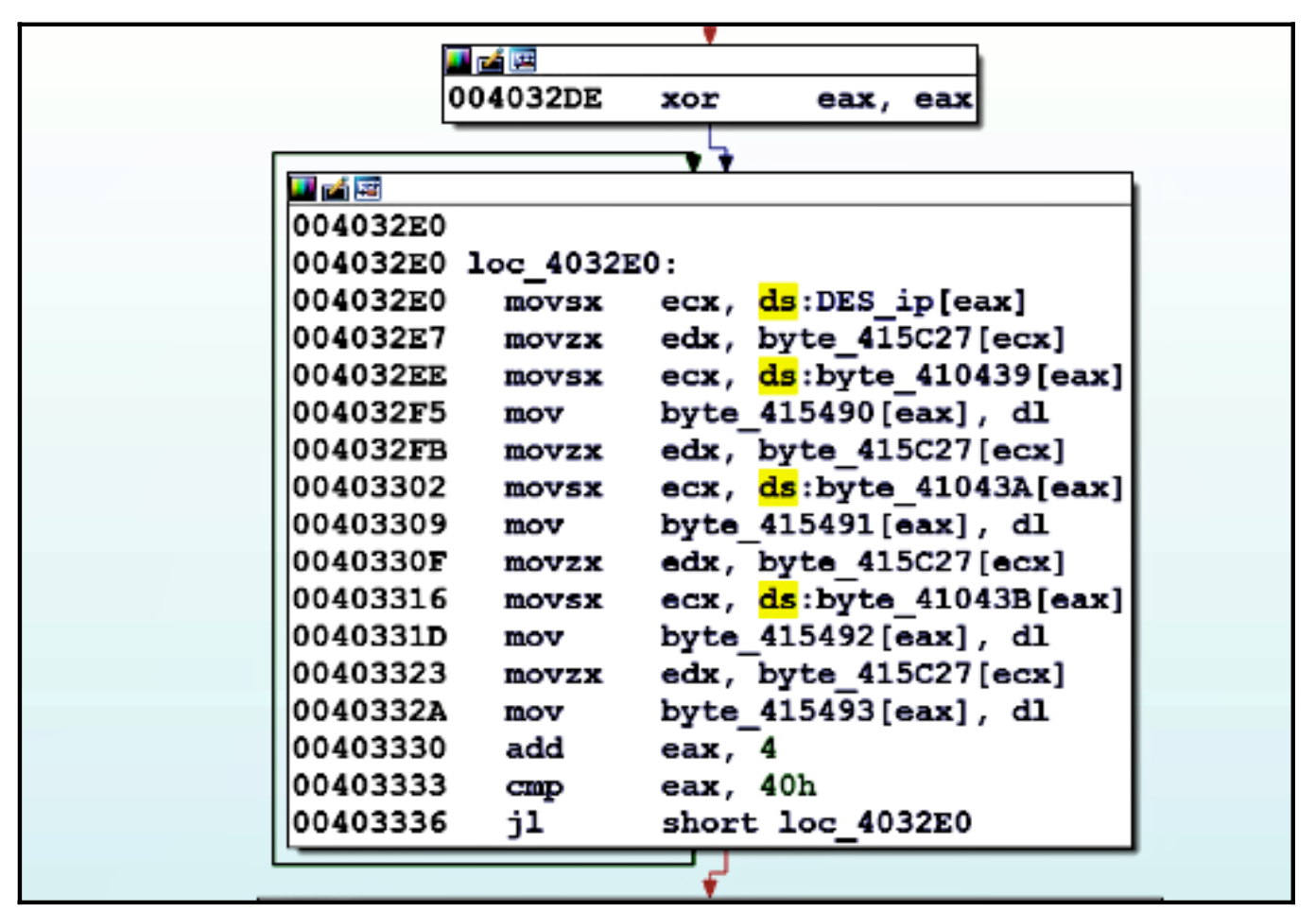The width and height of the screenshot is (1316, 911).
Task: Click the constant 4 in add eax
Action: (x=768, y=748)
